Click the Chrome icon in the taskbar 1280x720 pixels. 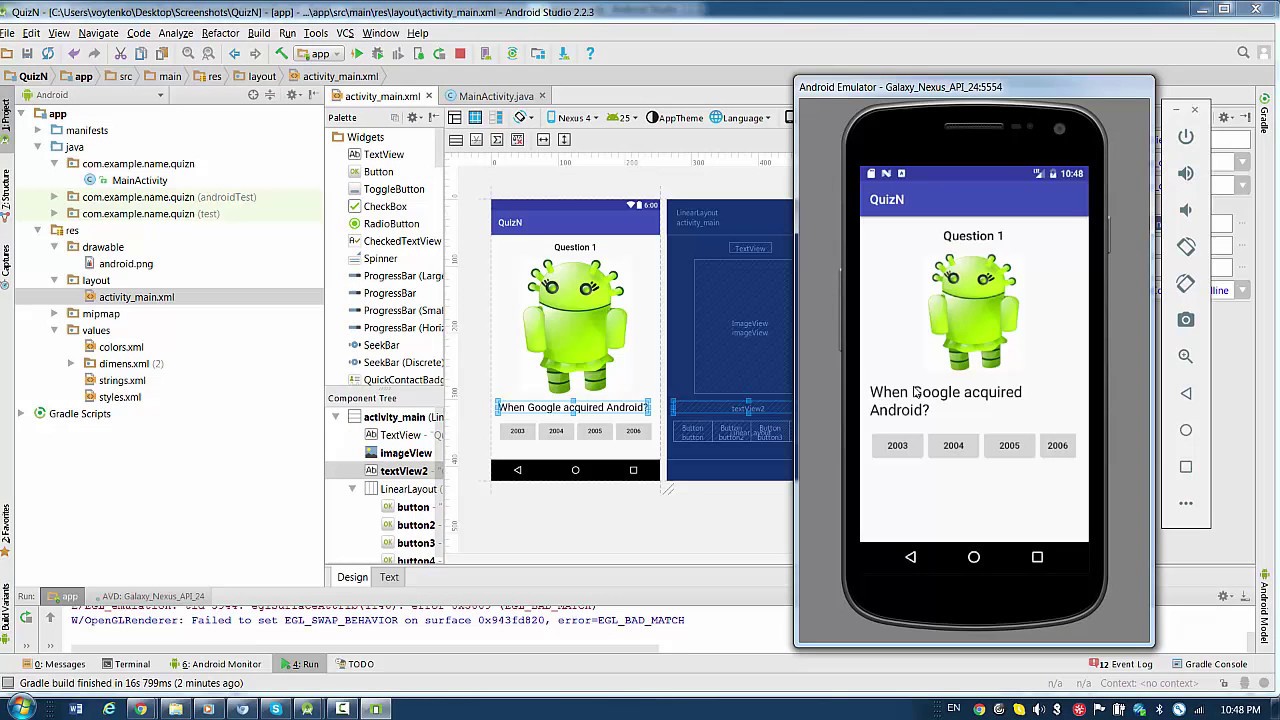coord(141,709)
